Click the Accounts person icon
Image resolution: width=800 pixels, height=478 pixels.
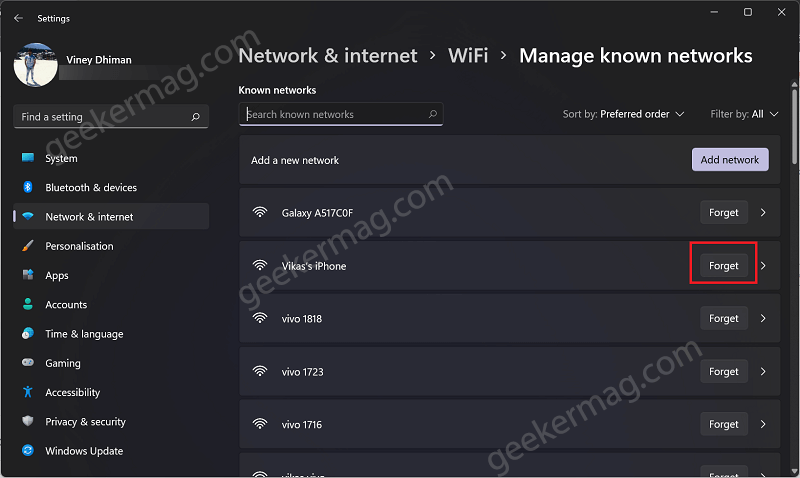[28, 305]
